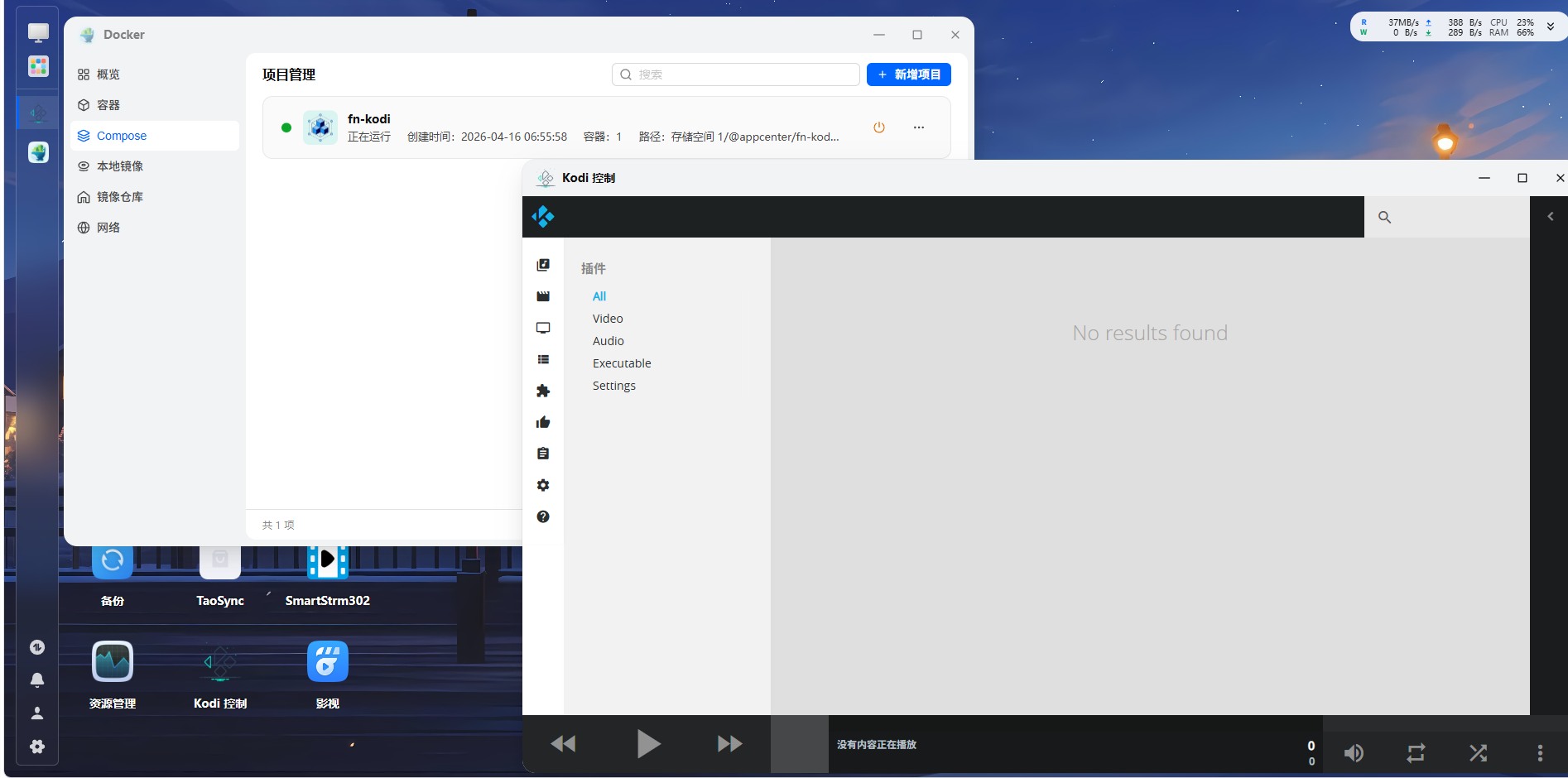The image size is (1568, 778).
Task: Click the No results found message
Action: coord(1150,333)
